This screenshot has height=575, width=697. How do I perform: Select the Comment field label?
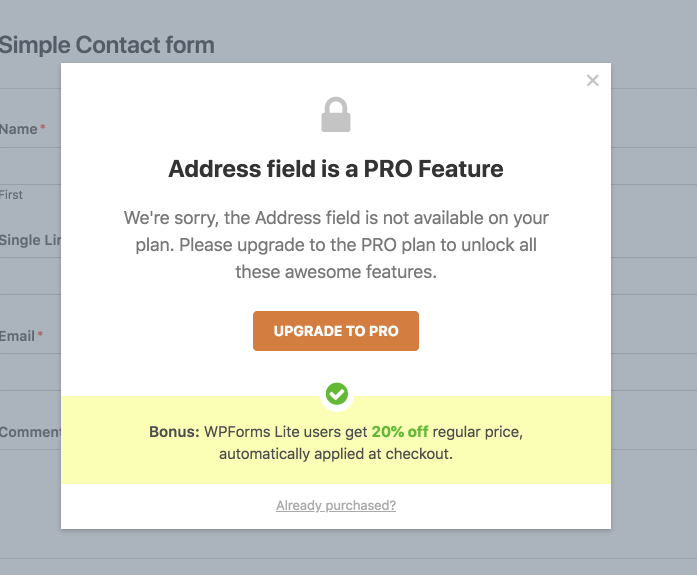(30, 432)
